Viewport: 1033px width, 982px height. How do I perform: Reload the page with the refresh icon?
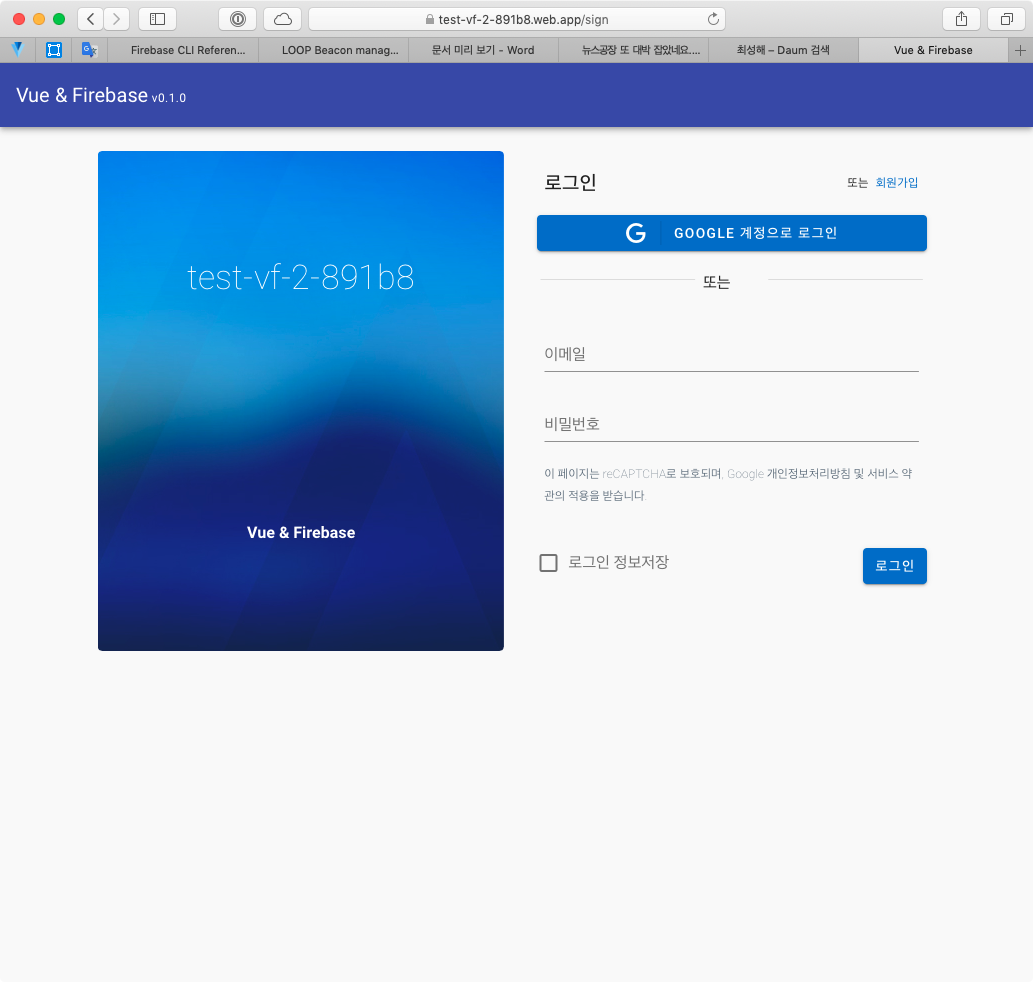coord(713,19)
